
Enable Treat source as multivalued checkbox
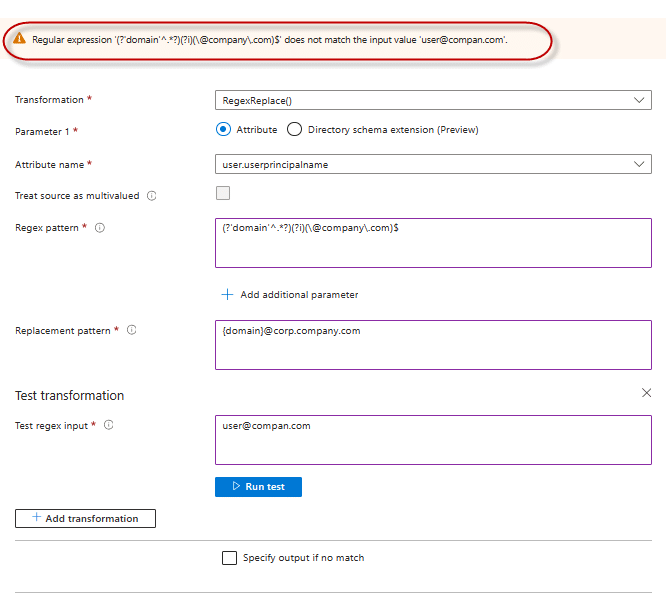click(223, 194)
